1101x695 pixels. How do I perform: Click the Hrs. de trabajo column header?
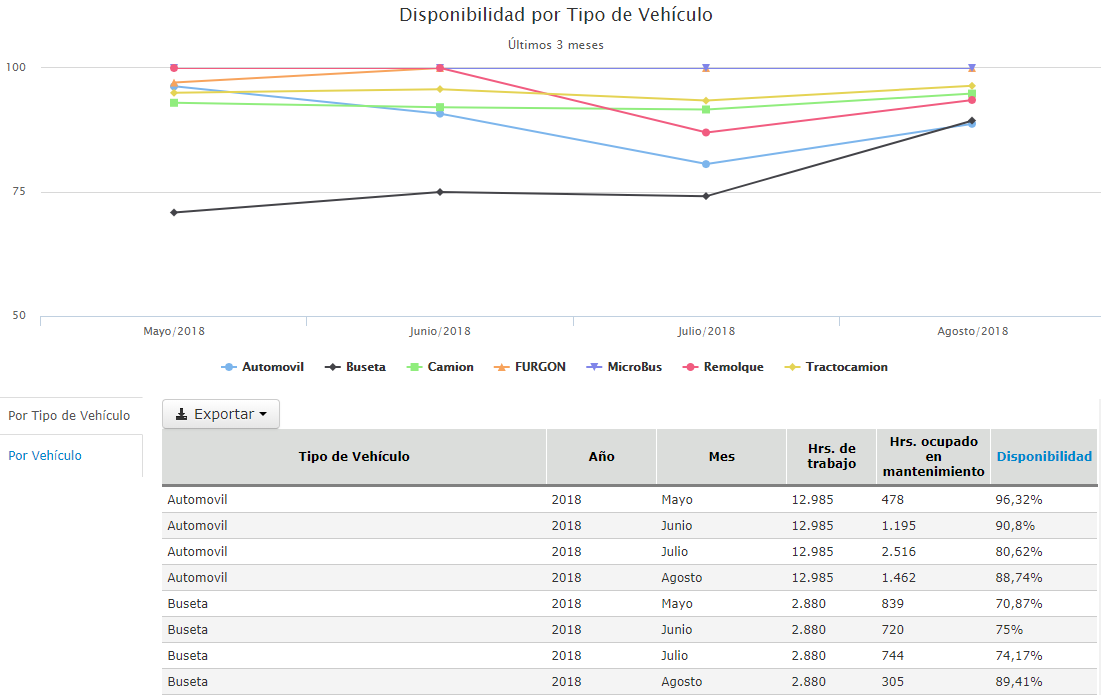(831, 456)
